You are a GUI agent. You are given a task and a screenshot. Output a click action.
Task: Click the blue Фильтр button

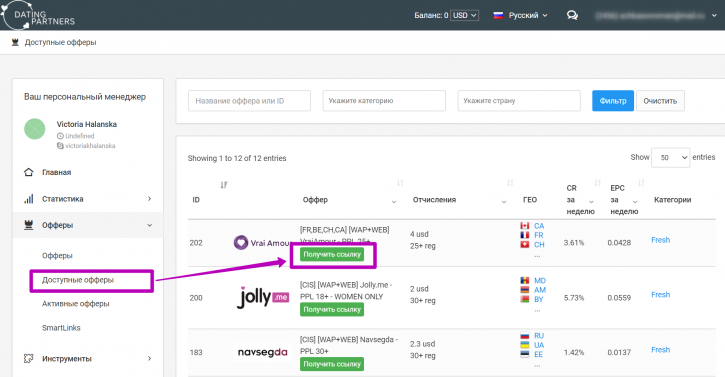(x=613, y=101)
